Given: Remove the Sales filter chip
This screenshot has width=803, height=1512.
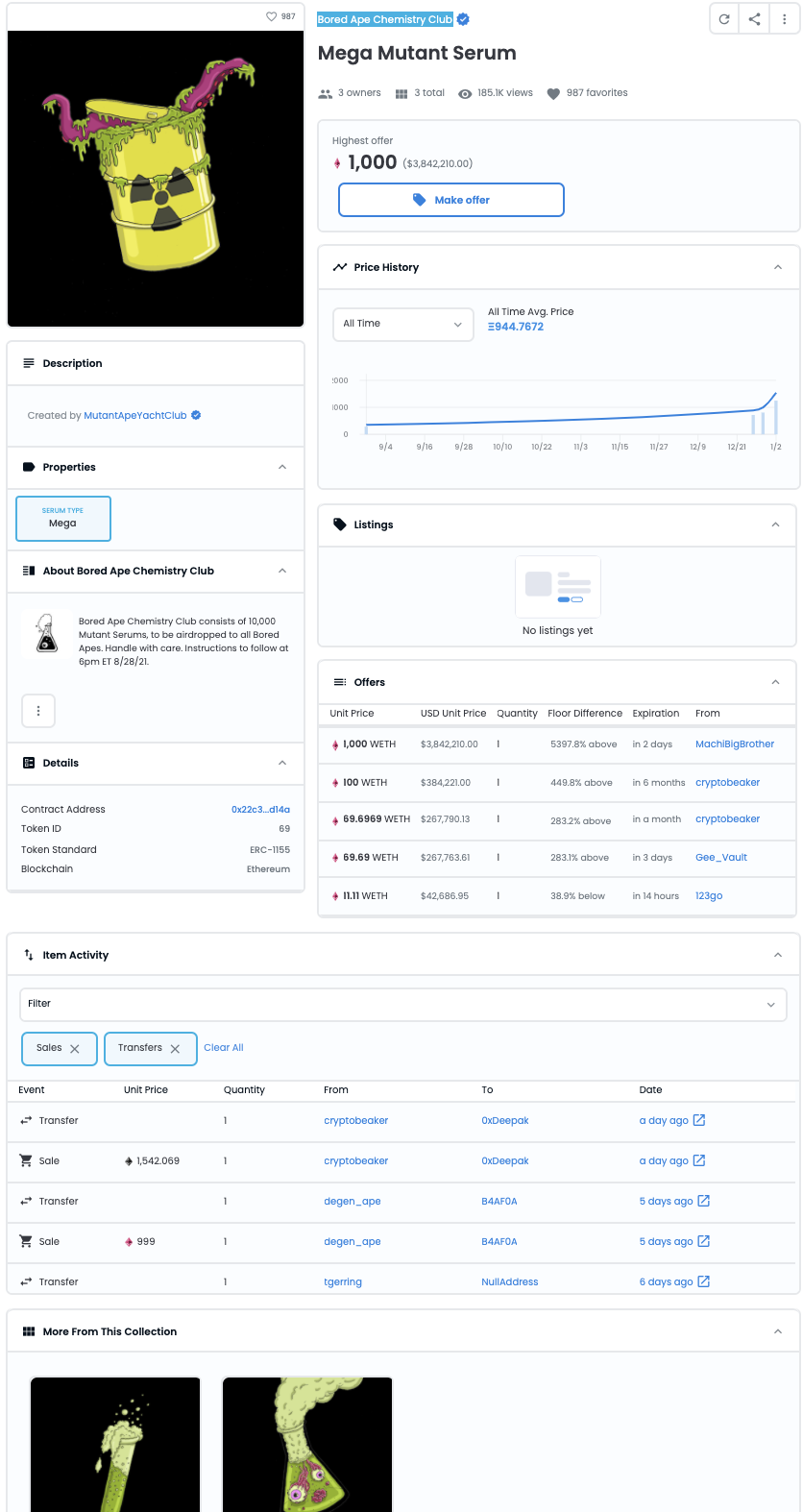Looking at the screenshot, I should [75, 1049].
